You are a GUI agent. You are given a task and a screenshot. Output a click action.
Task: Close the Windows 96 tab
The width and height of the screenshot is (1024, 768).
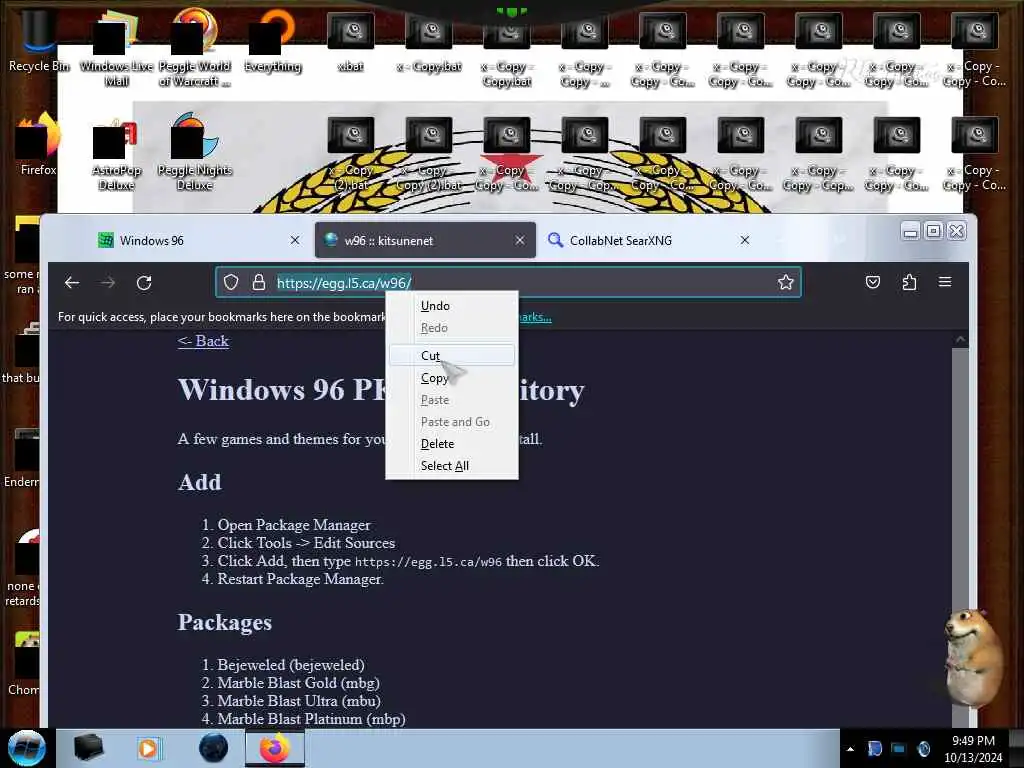[x=295, y=240]
